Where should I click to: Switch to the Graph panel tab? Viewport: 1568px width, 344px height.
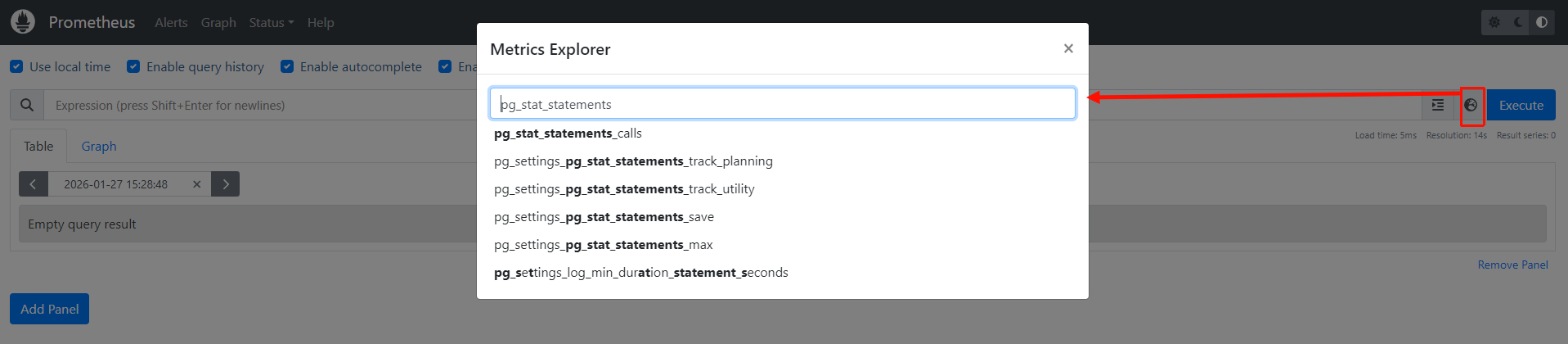(x=99, y=146)
